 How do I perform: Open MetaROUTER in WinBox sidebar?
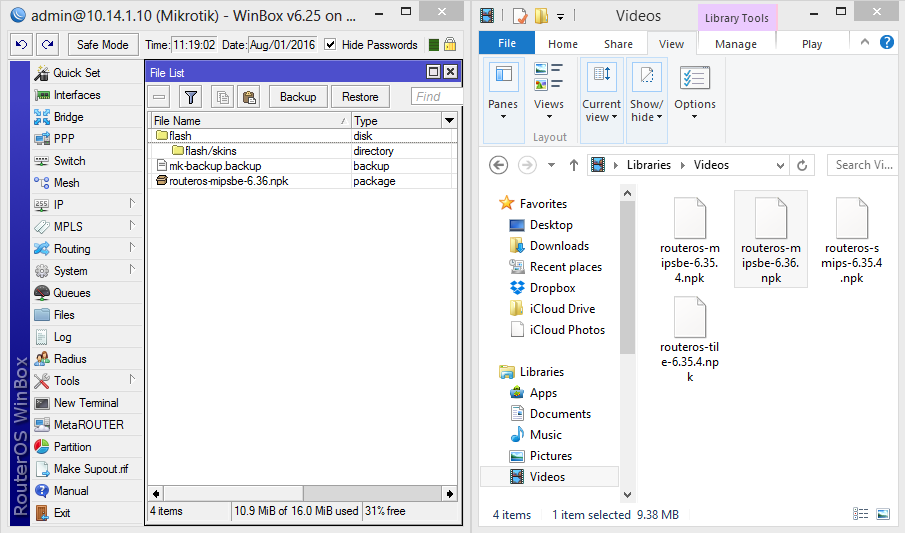click(x=87, y=424)
